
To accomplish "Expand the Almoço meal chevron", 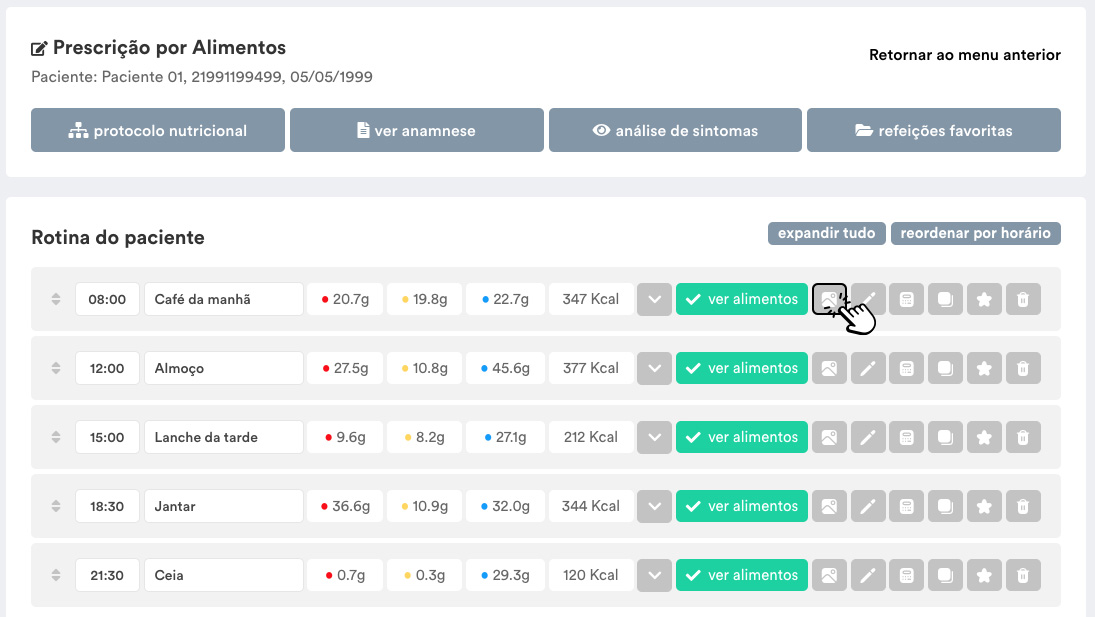I will coord(654,368).
